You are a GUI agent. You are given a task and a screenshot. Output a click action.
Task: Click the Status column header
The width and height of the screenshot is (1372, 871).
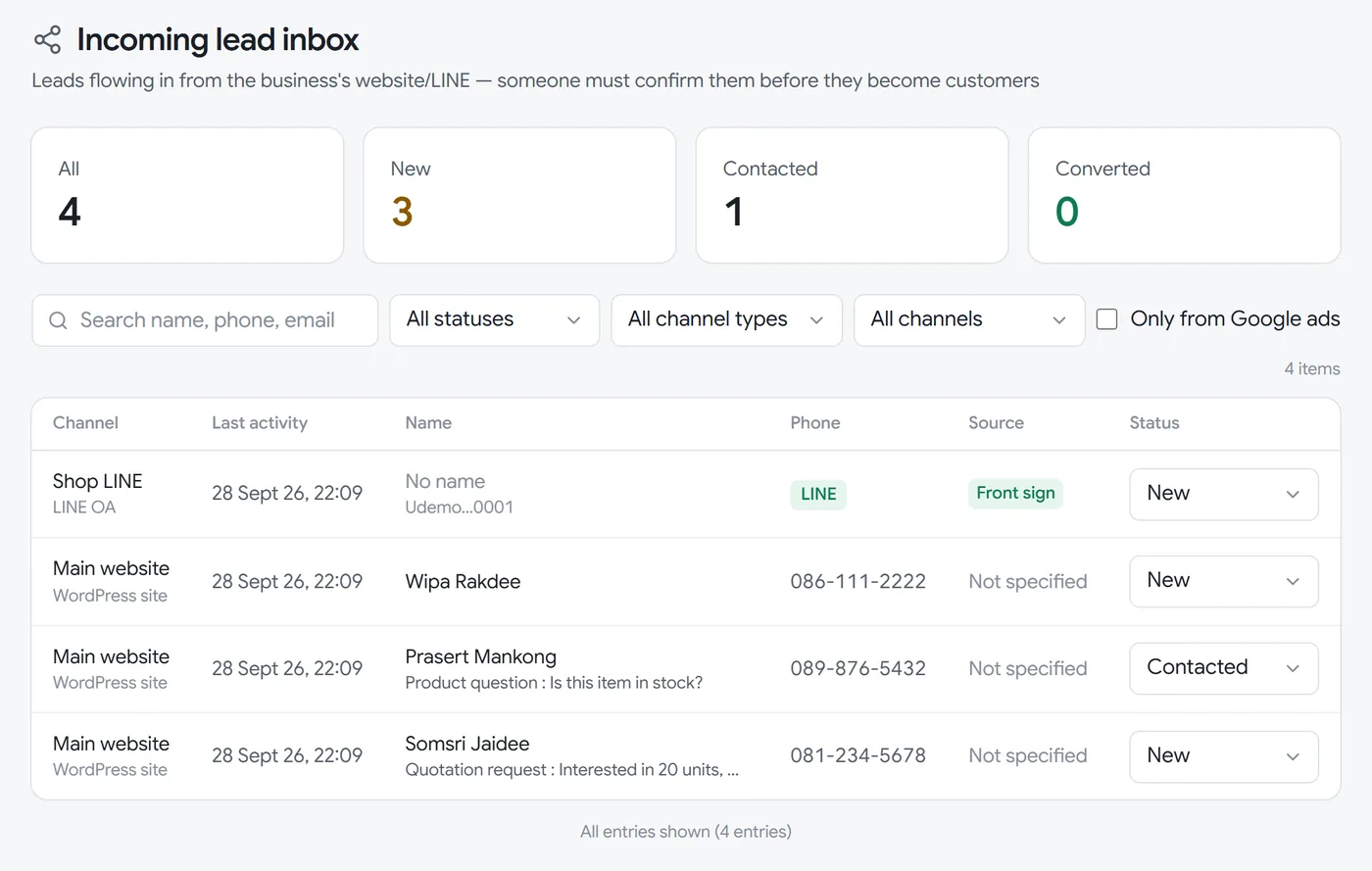pos(1154,423)
